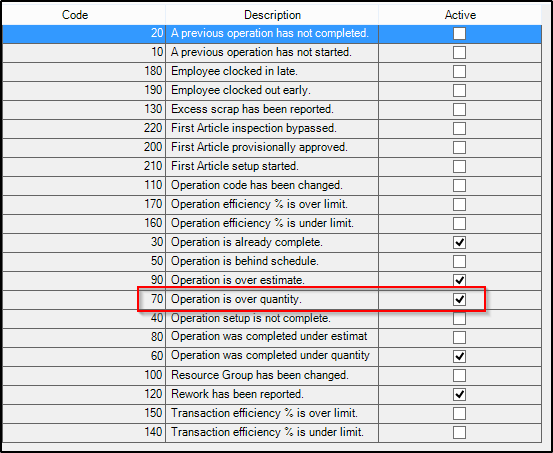The image size is (553, 453).
Task: Click 'Operation setup is not complete.' text
Action: (251, 318)
